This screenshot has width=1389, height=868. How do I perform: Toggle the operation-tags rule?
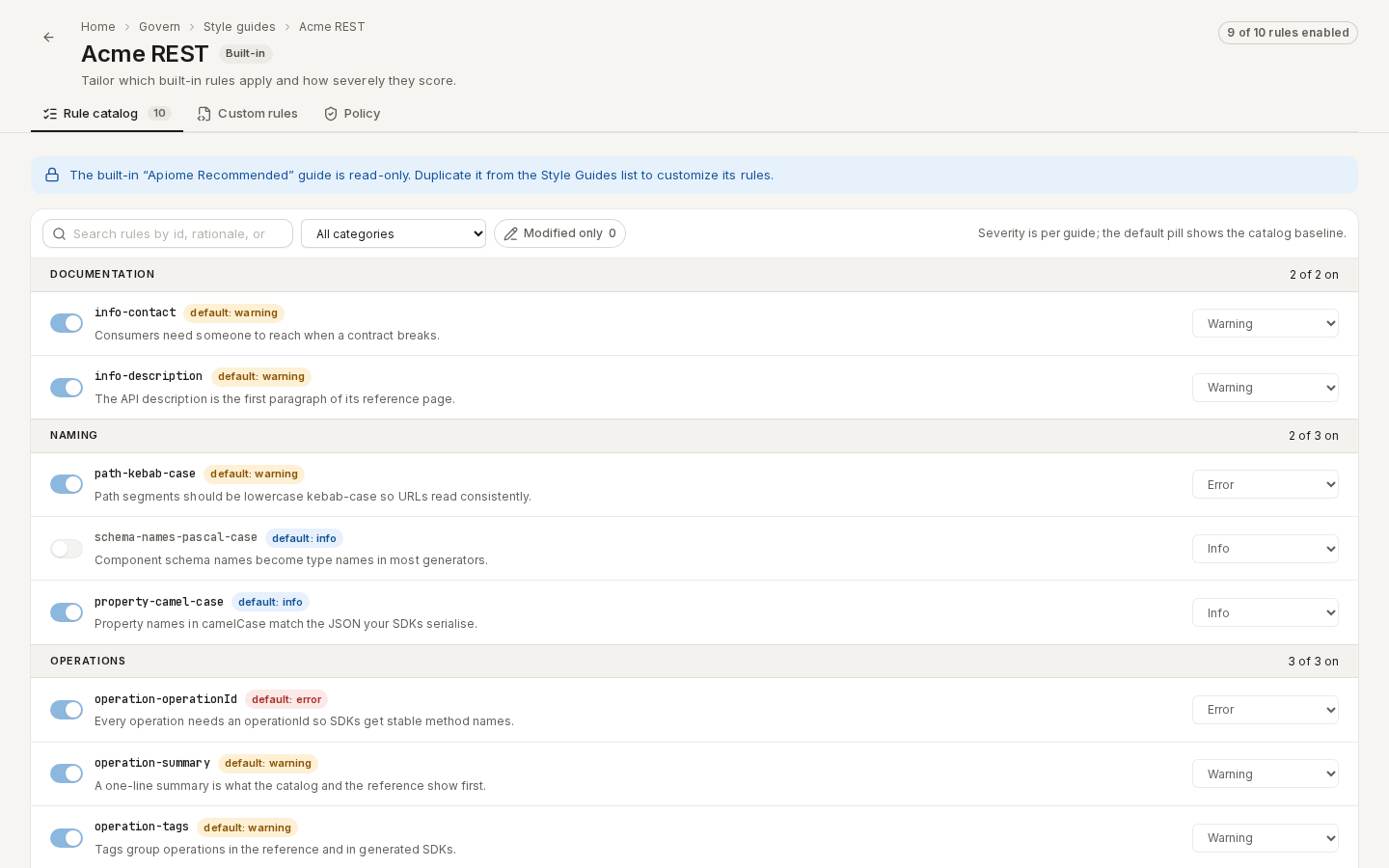click(x=67, y=838)
